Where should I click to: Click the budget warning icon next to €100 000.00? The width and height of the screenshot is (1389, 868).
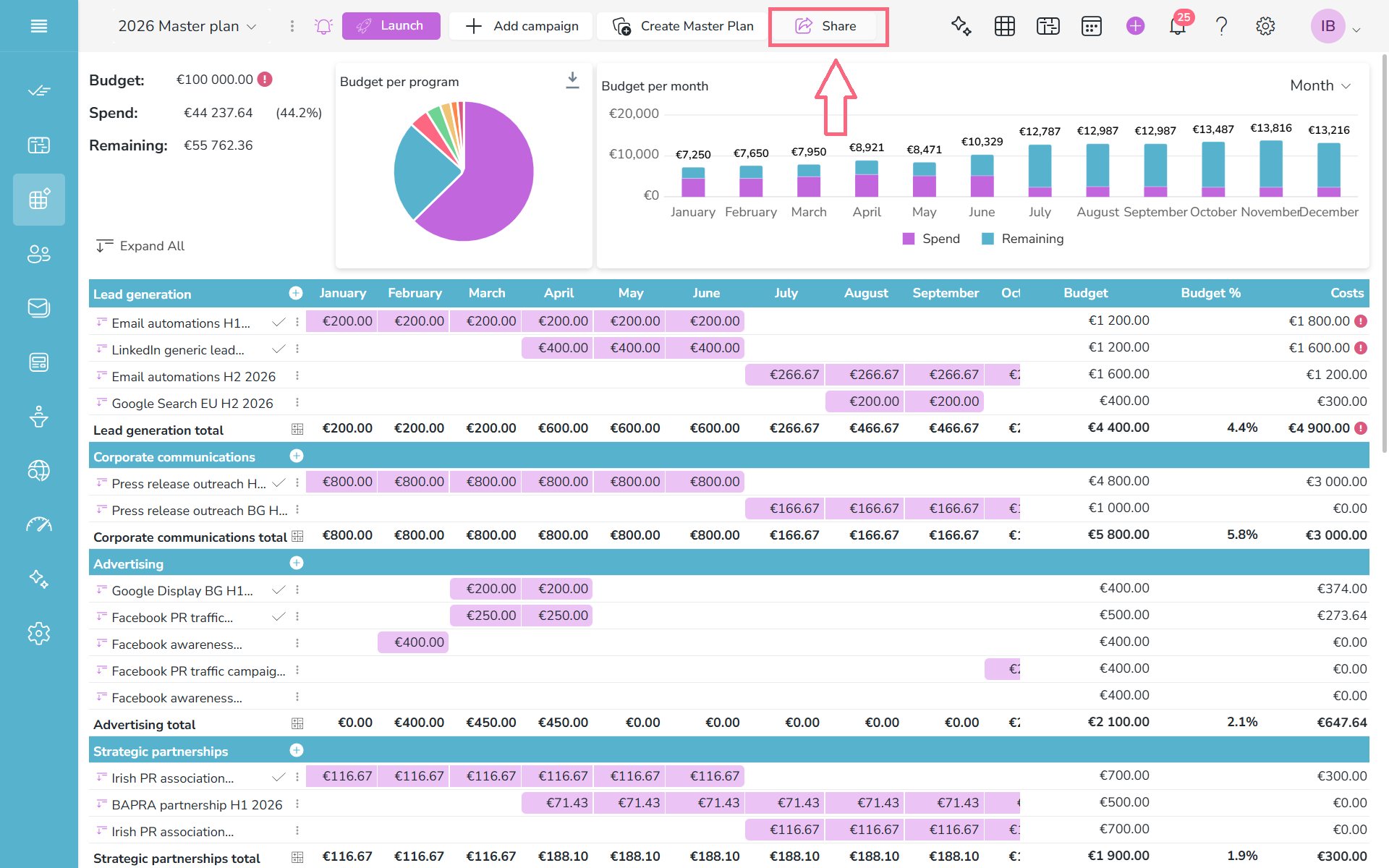[265, 80]
